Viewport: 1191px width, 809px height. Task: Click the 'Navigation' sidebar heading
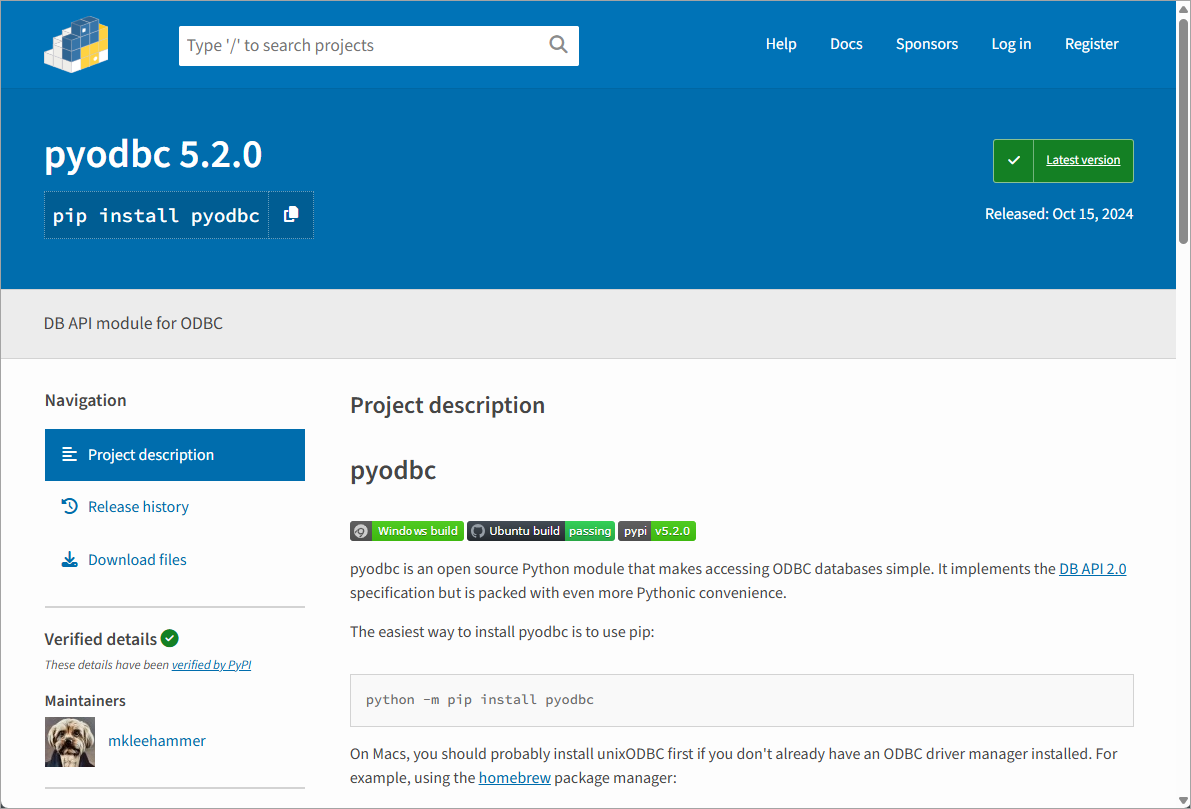coord(85,400)
